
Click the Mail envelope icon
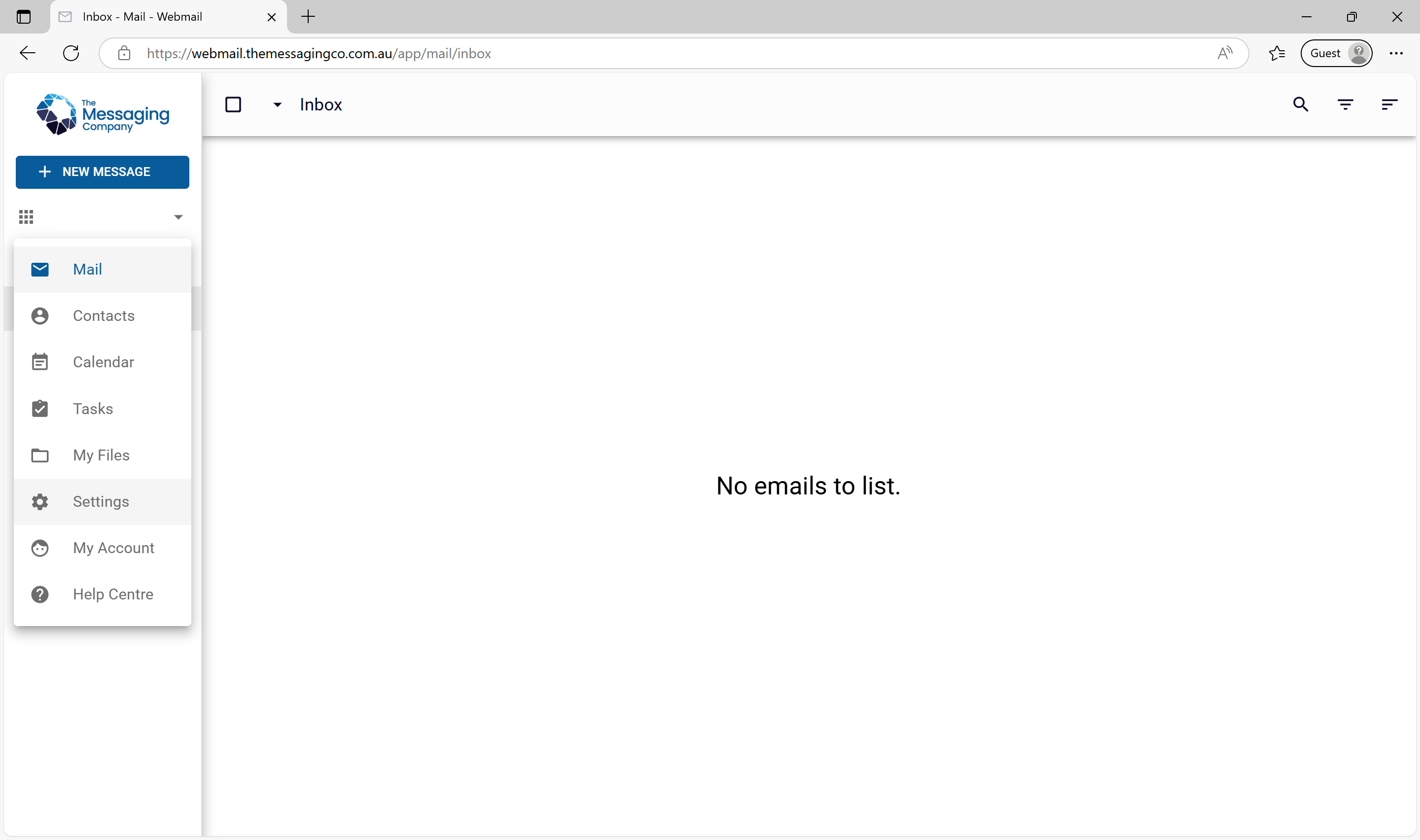pyautogui.click(x=39, y=270)
